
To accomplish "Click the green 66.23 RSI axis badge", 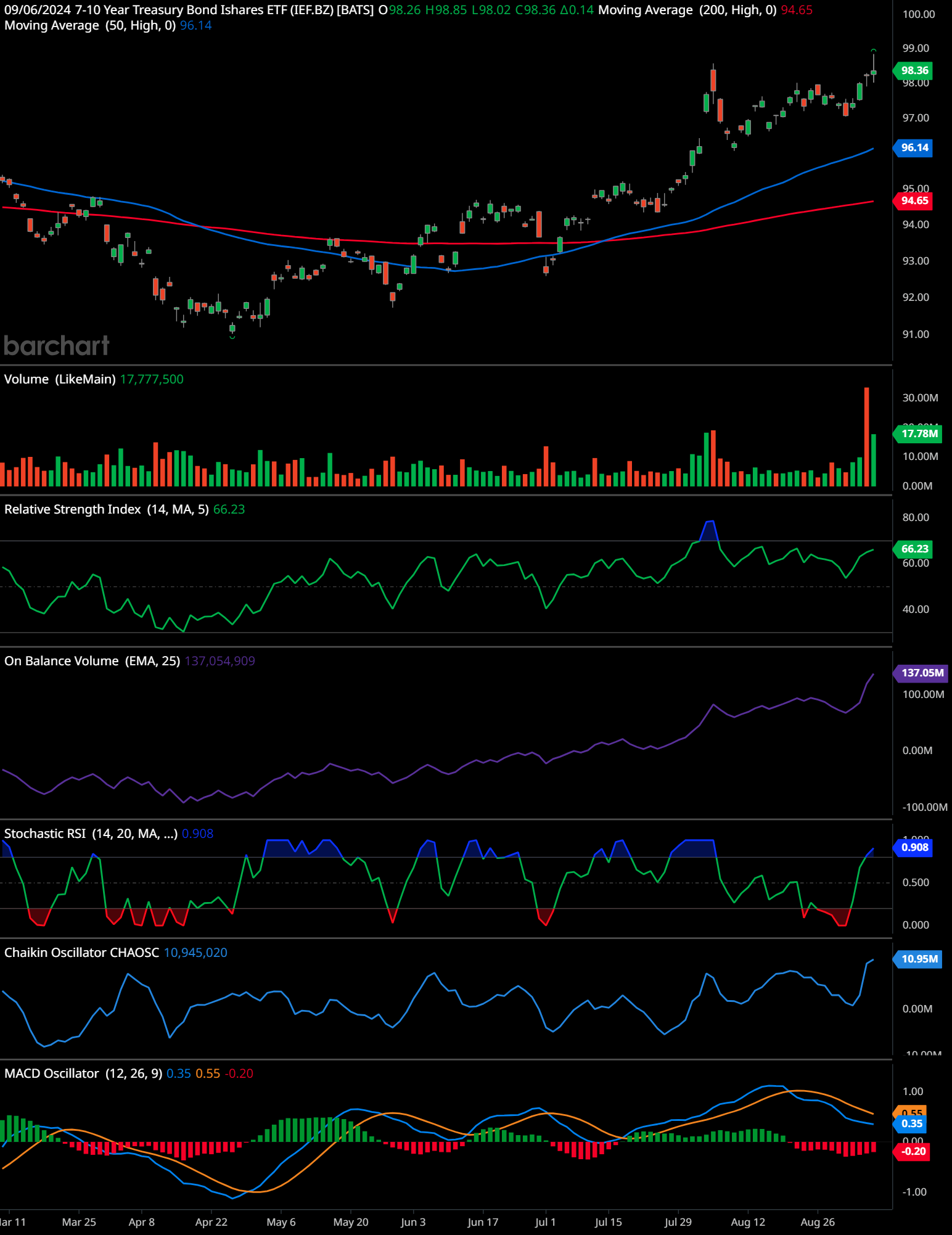I will [914, 549].
